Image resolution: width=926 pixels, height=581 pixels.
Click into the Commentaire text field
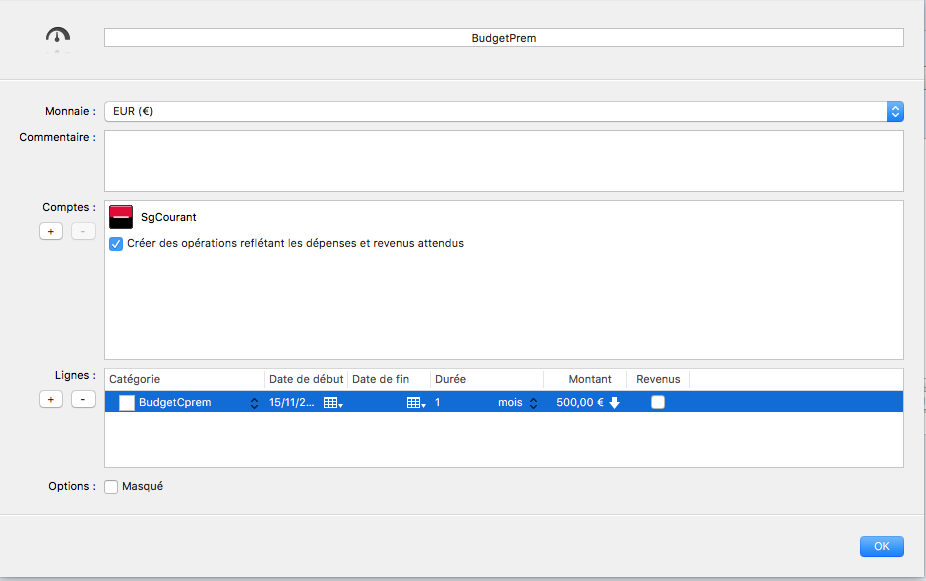coord(503,160)
